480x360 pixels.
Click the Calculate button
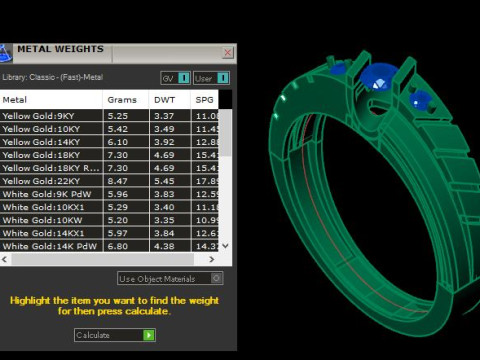tap(115, 335)
